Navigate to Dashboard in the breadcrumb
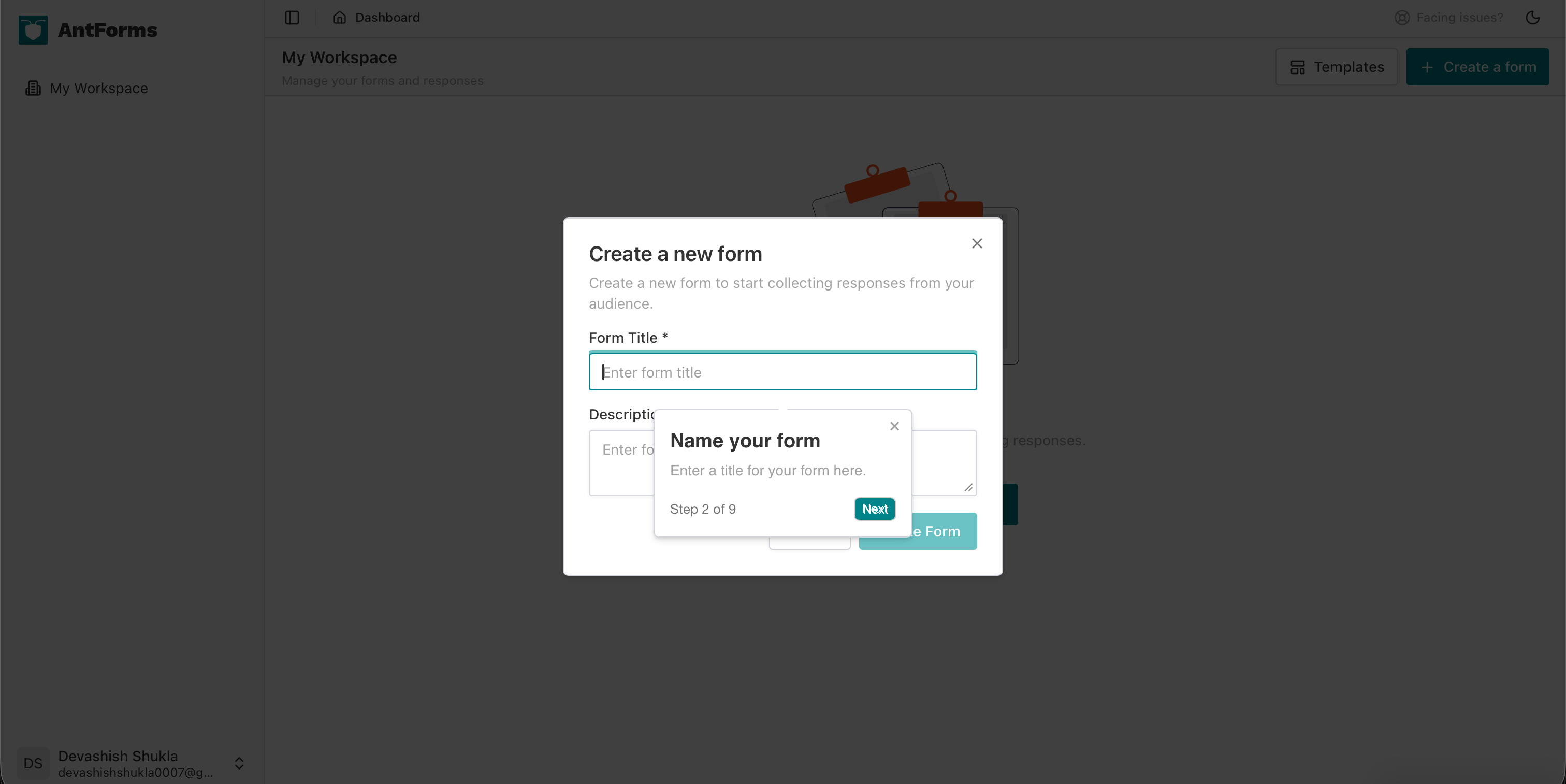1566x784 pixels. [x=387, y=18]
